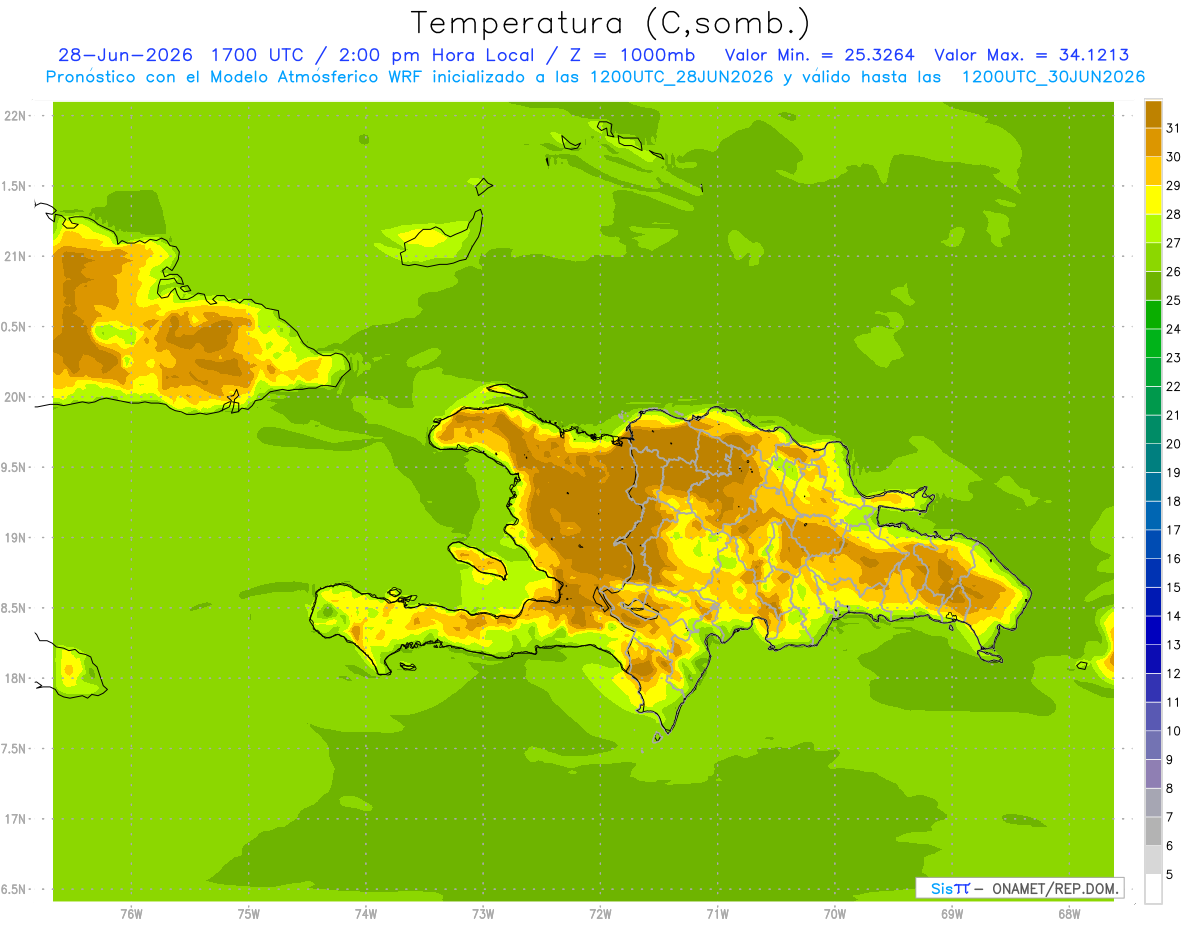Image resolution: width=1200 pixels, height=927 pixels.
Task: Click the legend value '27'
Action: 1173,243
